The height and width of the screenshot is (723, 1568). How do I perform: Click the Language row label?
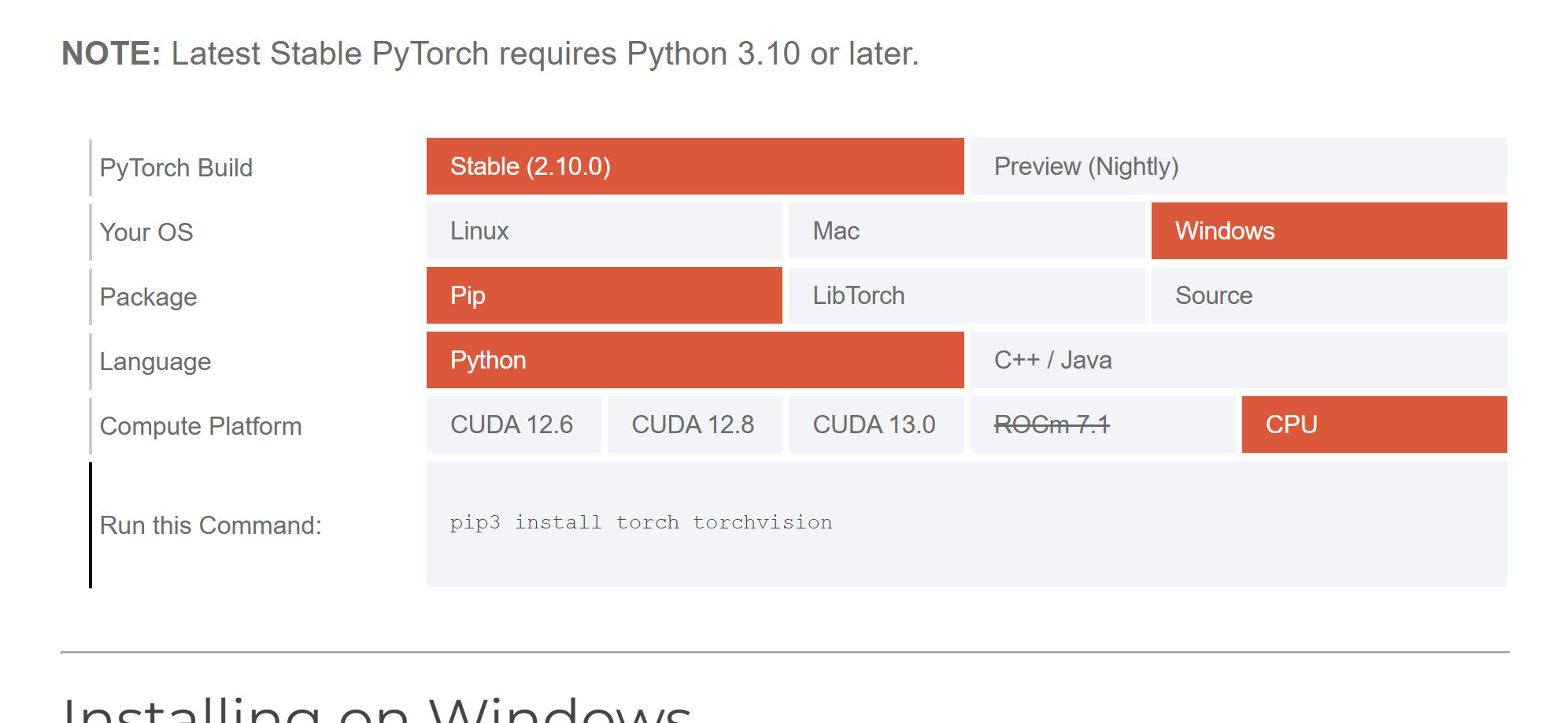[155, 361]
